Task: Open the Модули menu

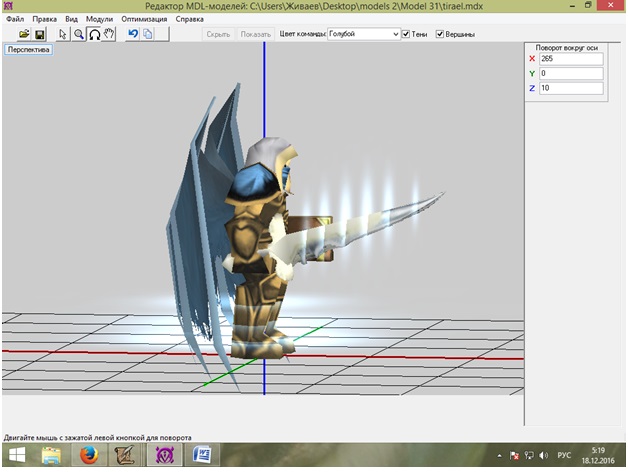Action: pos(100,19)
